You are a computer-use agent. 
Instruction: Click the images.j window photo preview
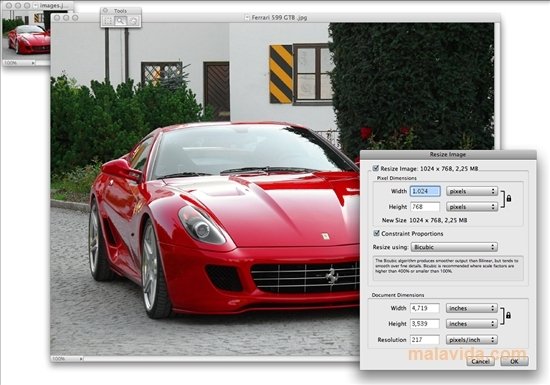tap(27, 34)
